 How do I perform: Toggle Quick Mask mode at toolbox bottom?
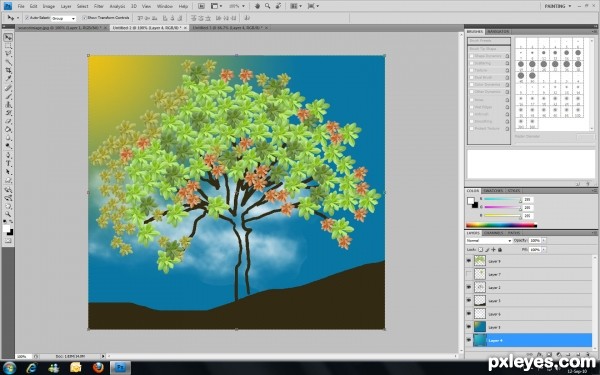coord(8,240)
